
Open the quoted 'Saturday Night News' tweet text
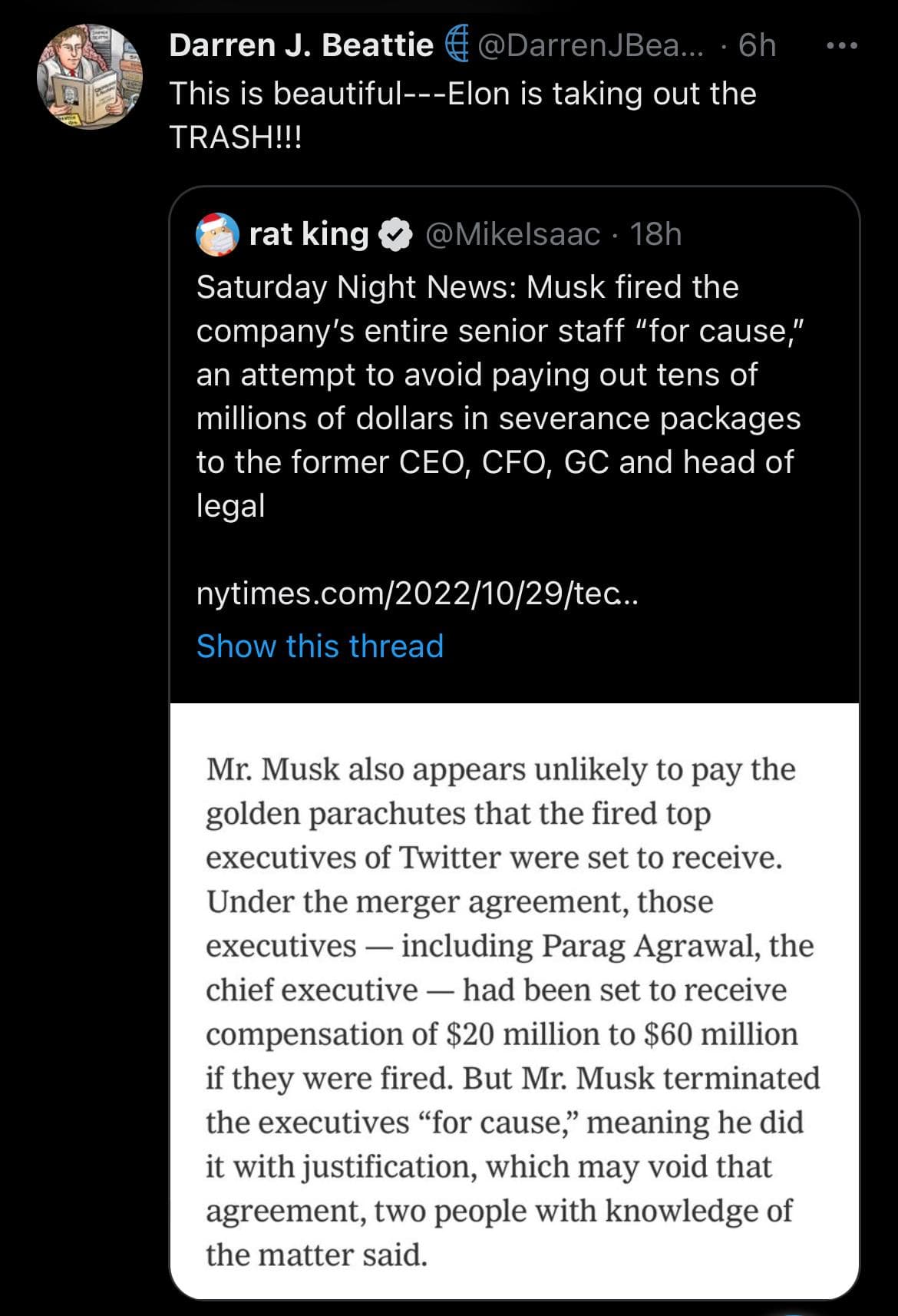(x=499, y=396)
